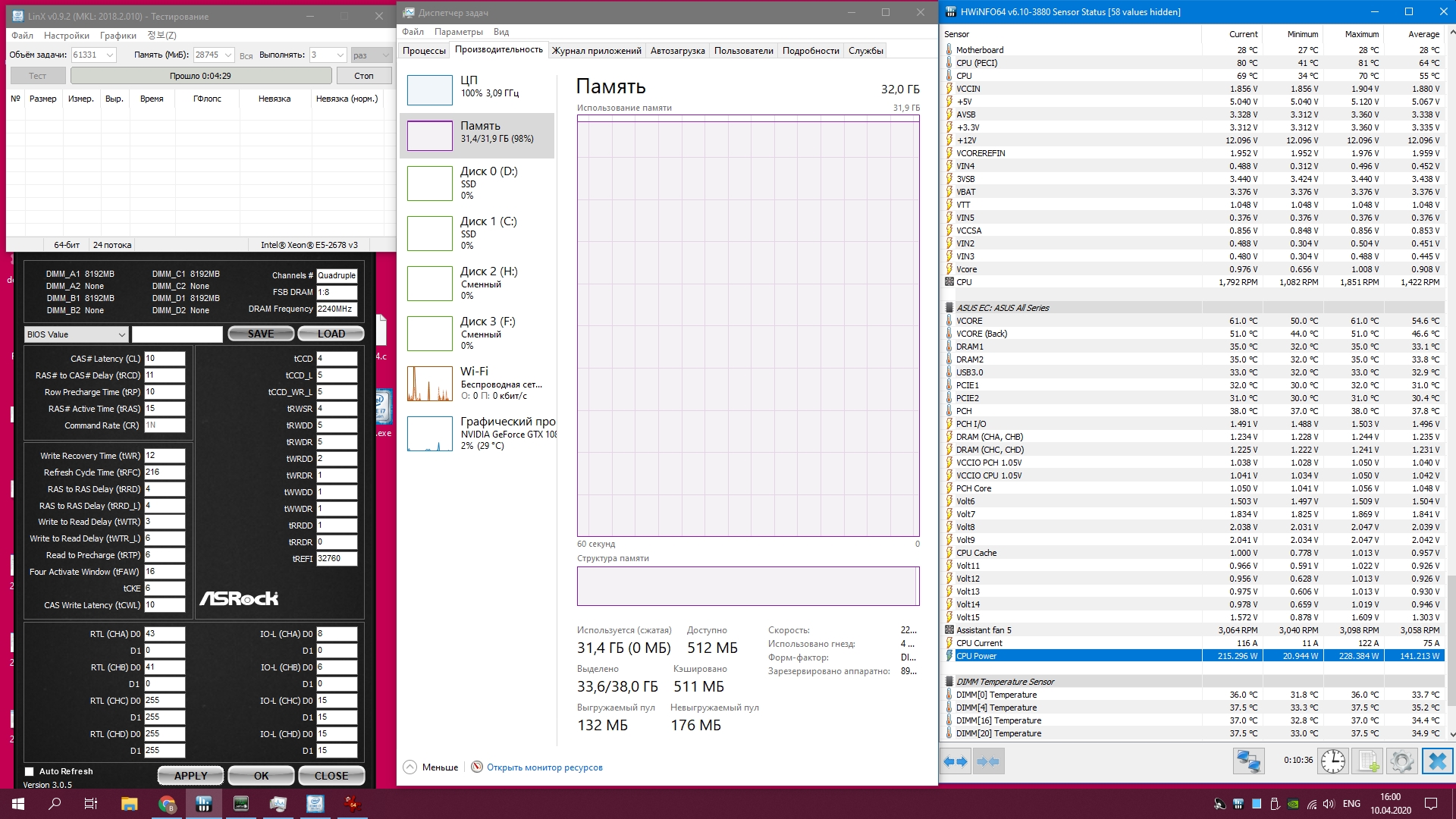Viewport: 1456px width, 819px height.
Task: Click Chrome icon in taskbar
Action: (x=166, y=804)
